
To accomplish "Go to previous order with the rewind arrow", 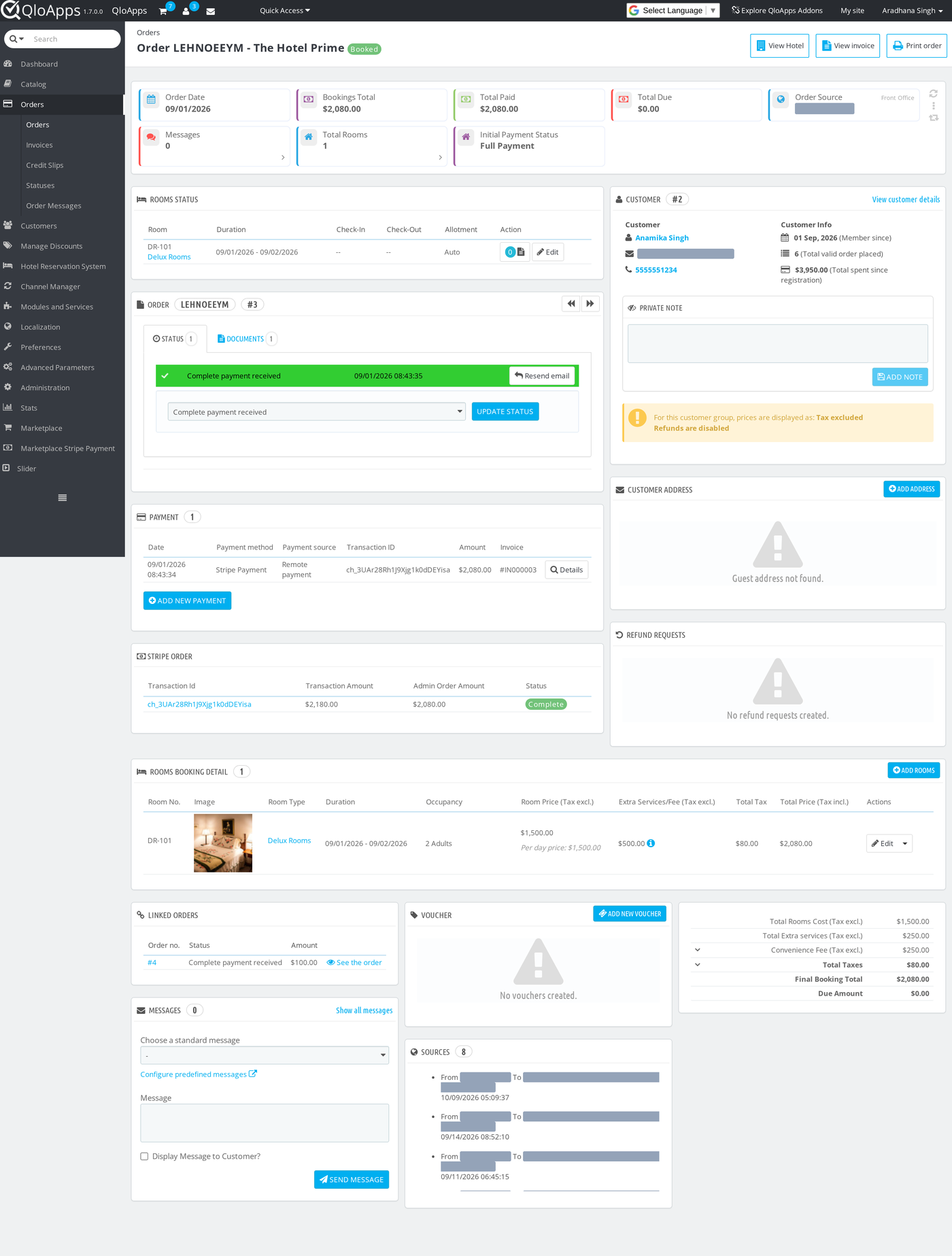I will pos(571,304).
